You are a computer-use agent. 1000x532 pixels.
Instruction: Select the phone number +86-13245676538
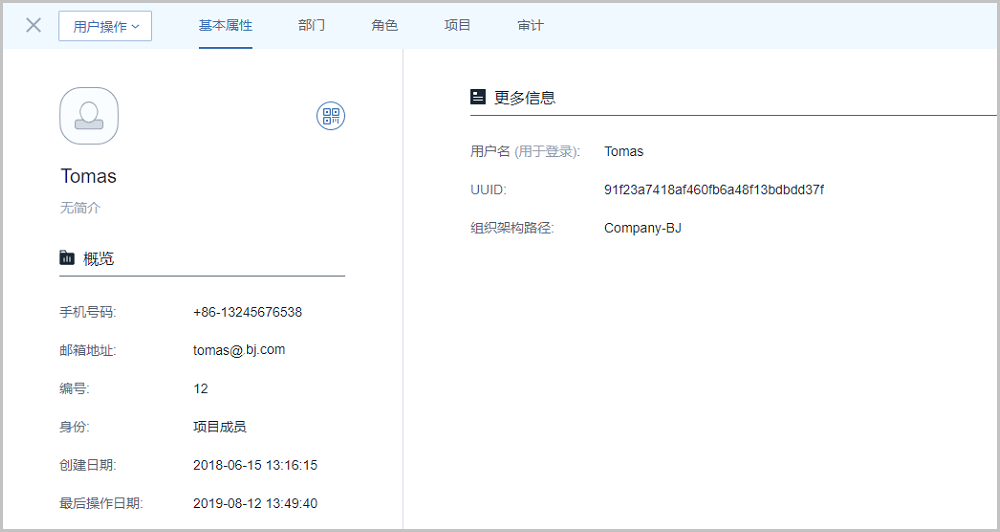(247, 312)
